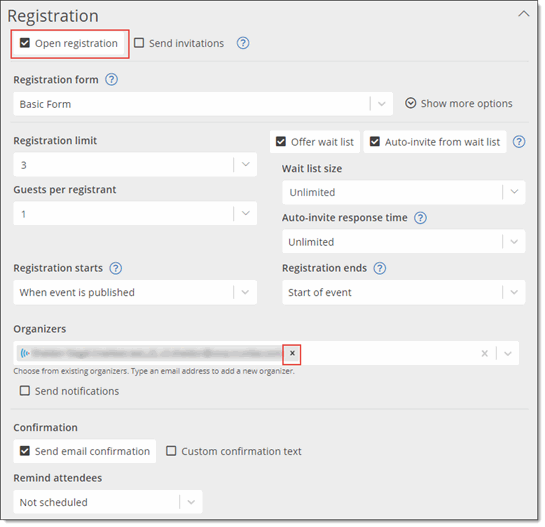545x527 pixels.
Task: Collapse the Registration section
Action: click(524, 14)
